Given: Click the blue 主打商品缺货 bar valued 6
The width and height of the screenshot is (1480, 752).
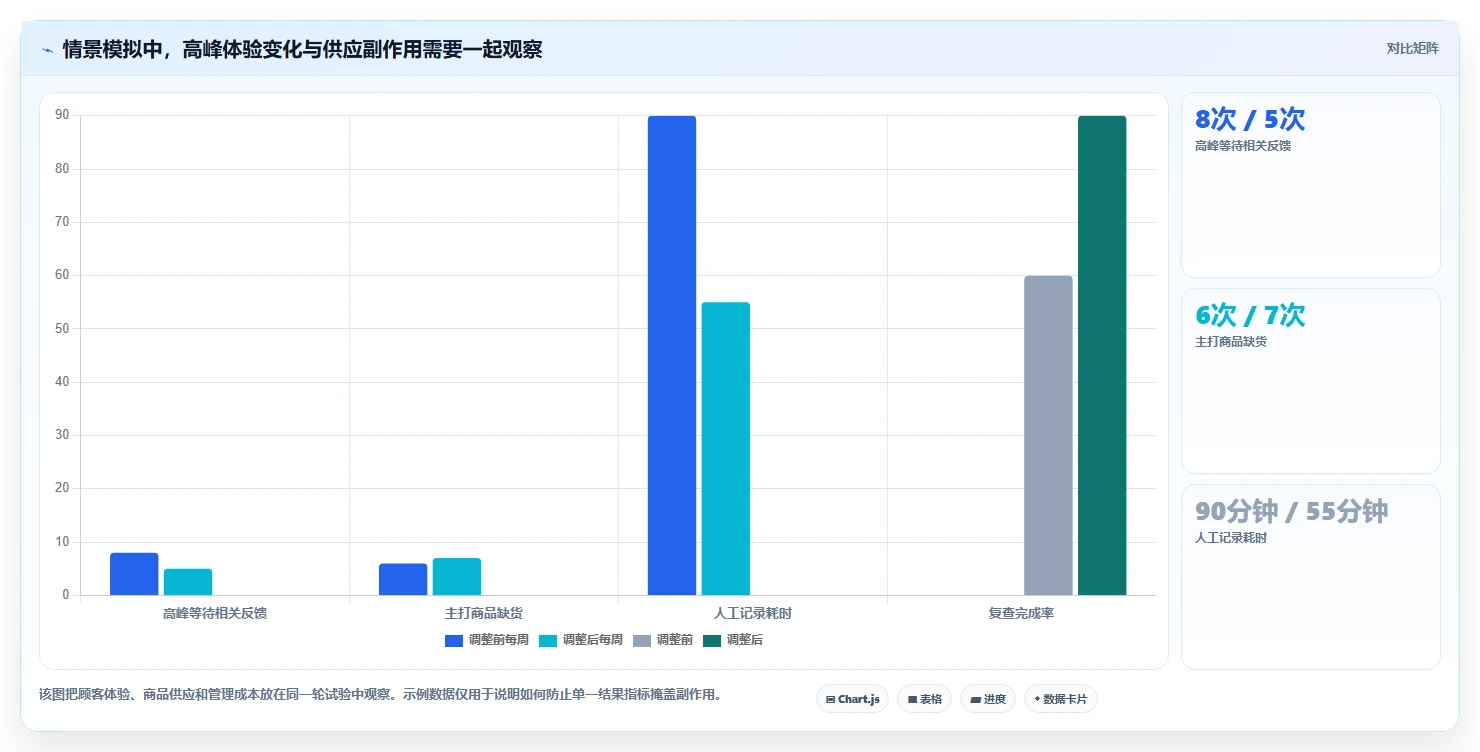Looking at the screenshot, I should tap(403, 579).
